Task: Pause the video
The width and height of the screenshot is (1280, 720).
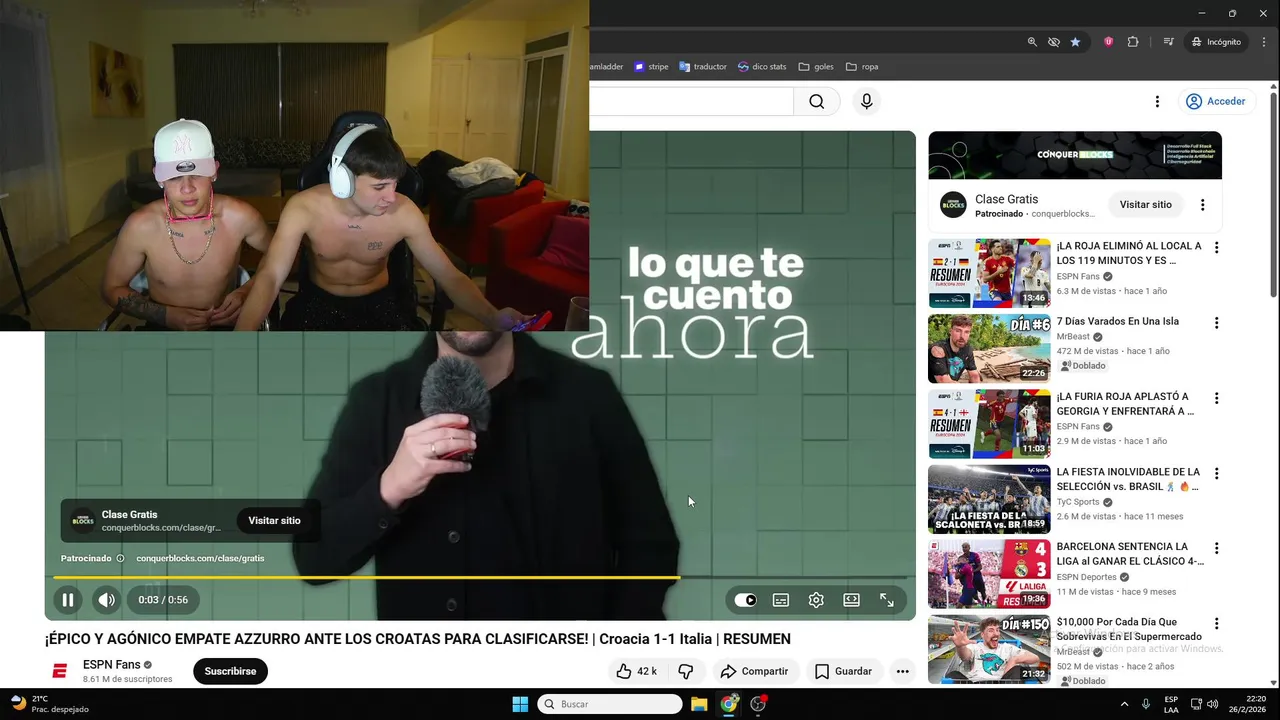Action: [68, 600]
